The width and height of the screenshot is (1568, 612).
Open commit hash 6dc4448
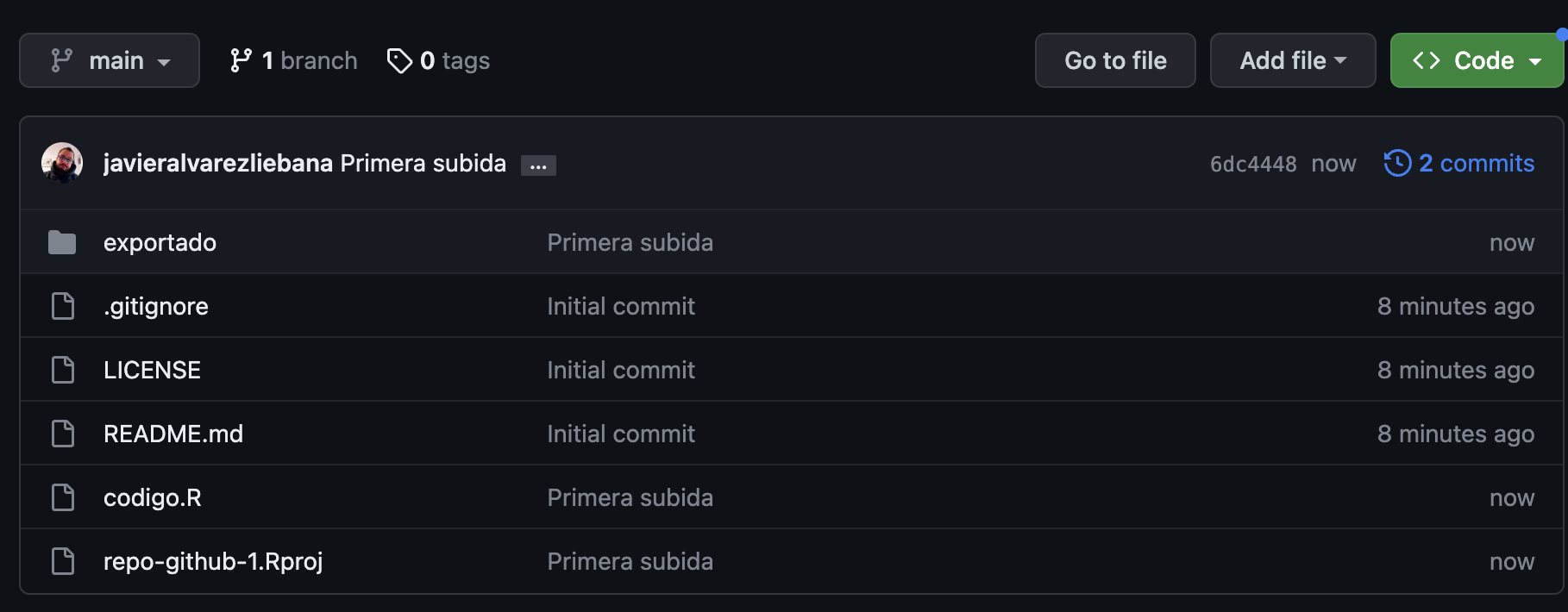pyautogui.click(x=1252, y=164)
